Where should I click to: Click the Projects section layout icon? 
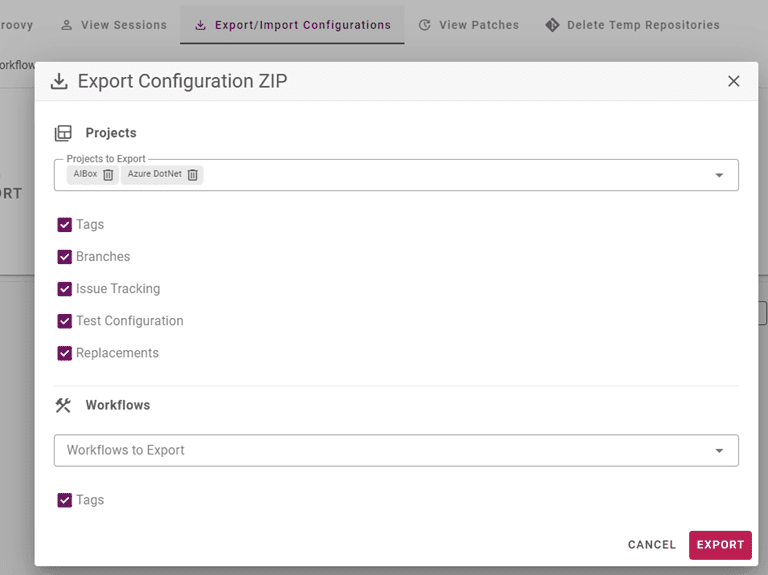click(x=63, y=133)
